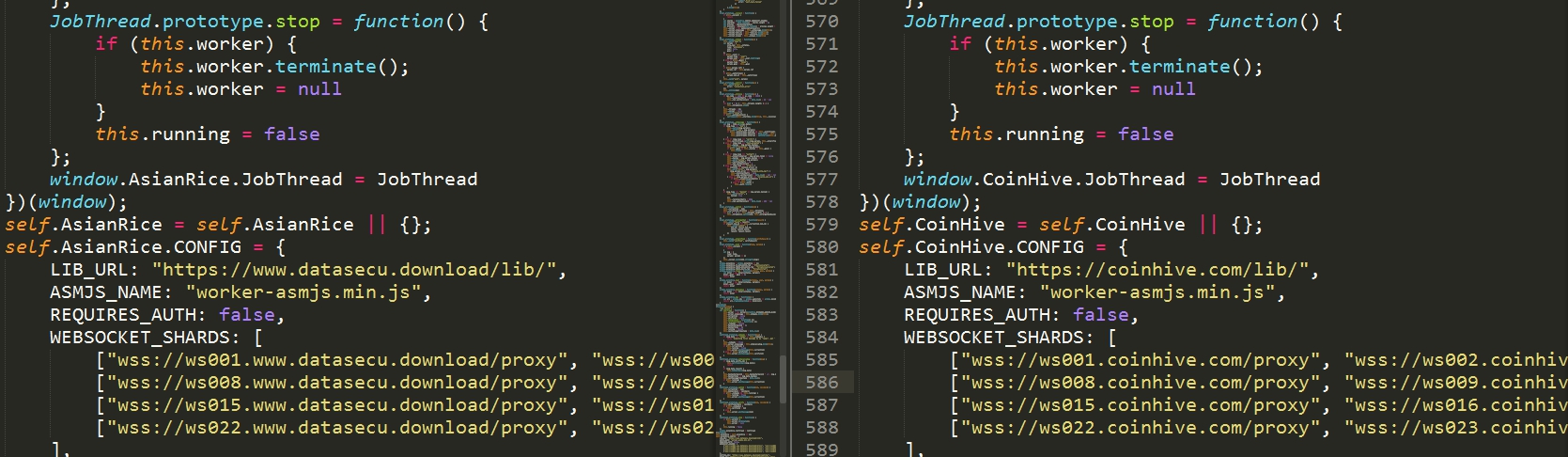The height and width of the screenshot is (457, 1568).
Task: Click line number 580 in the gutter
Action: pyautogui.click(x=821, y=247)
